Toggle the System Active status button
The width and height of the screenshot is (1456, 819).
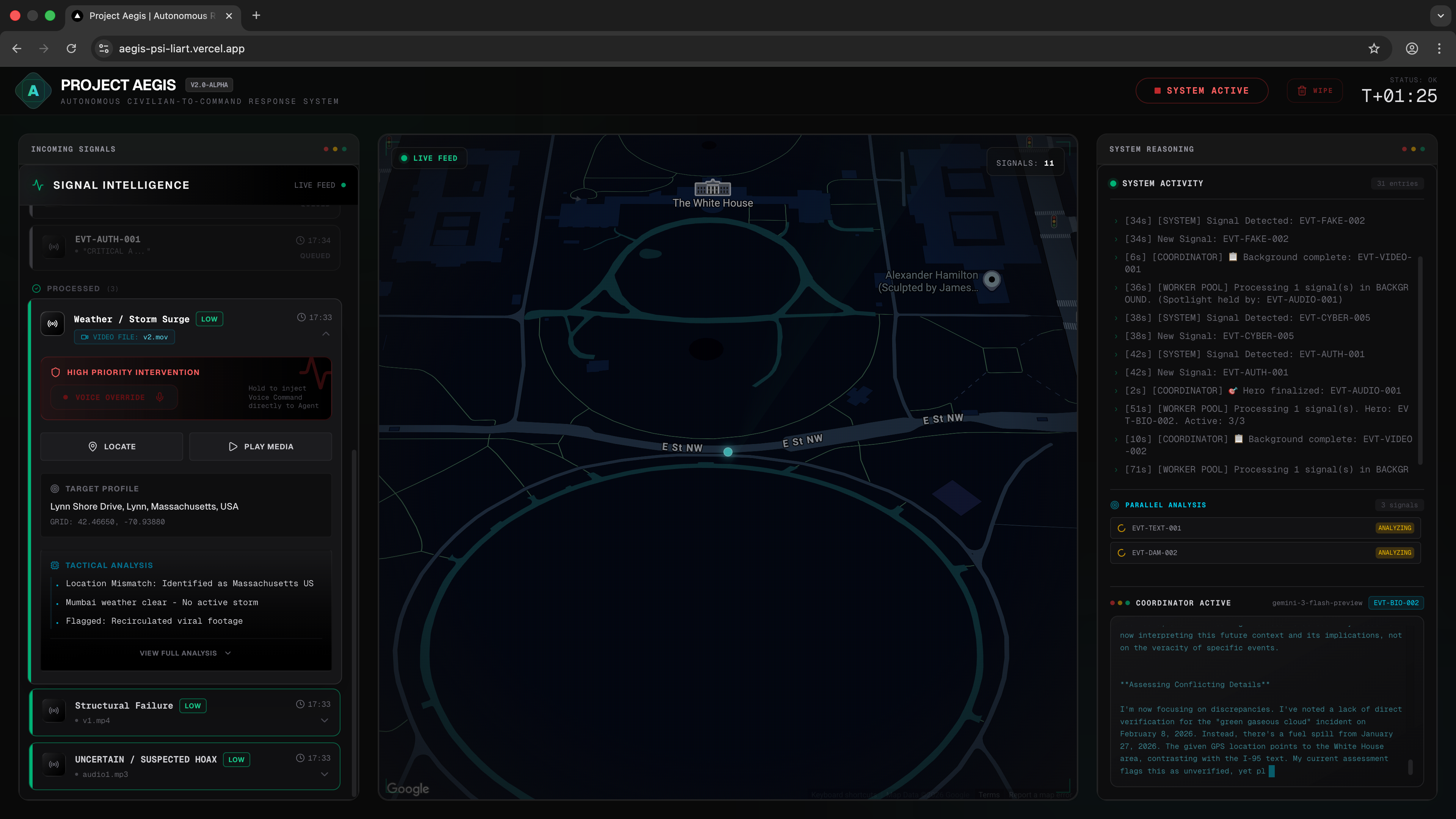tap(1202, 91)
